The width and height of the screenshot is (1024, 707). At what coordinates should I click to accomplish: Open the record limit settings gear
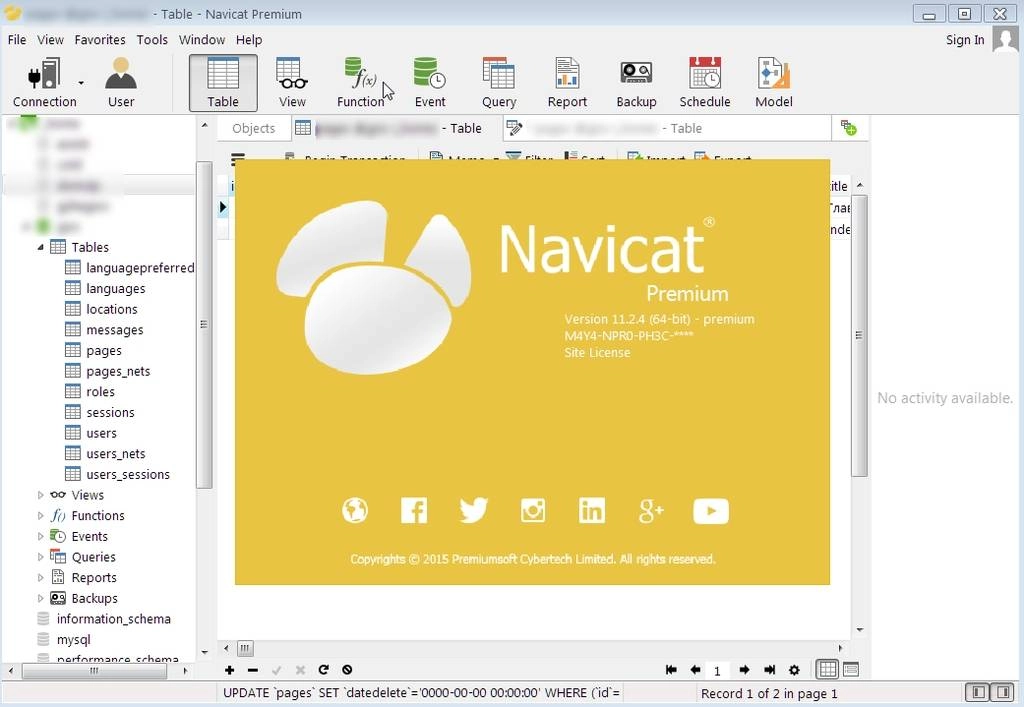[794, 670]
